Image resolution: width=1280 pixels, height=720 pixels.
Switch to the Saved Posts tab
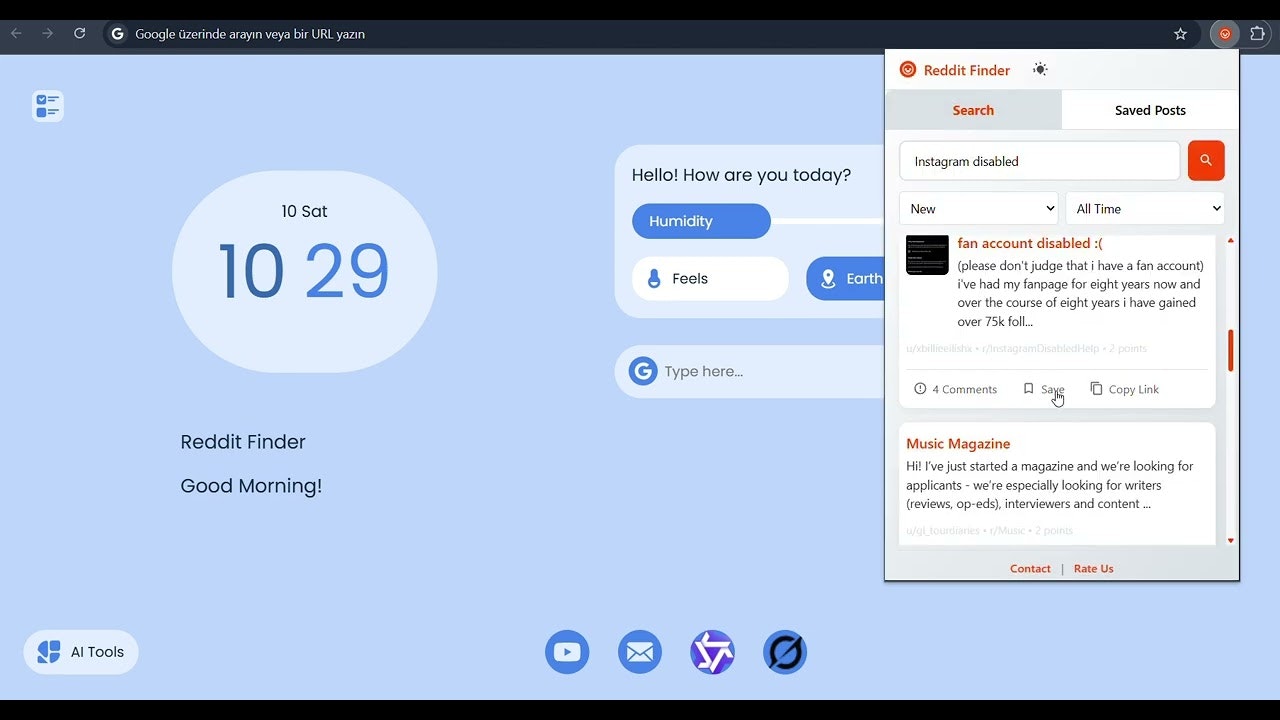1150,110
